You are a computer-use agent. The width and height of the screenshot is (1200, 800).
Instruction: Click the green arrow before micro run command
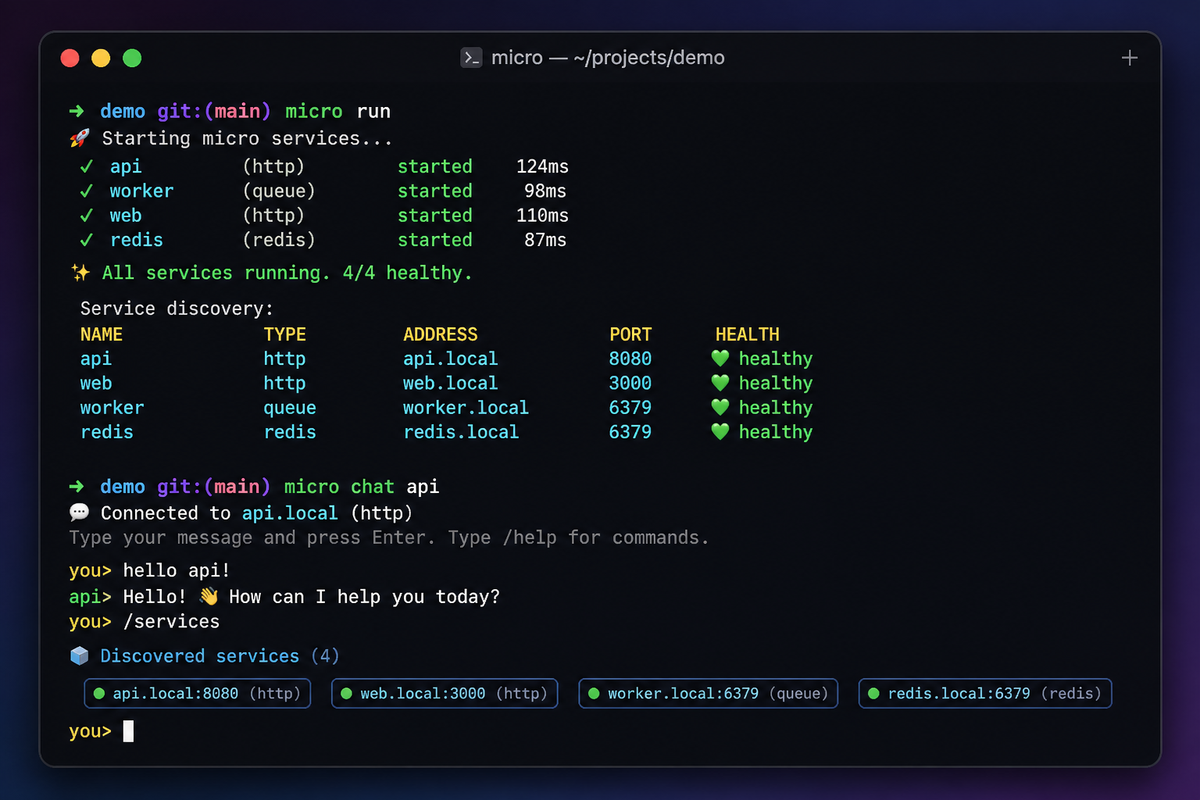pos(77,112)
